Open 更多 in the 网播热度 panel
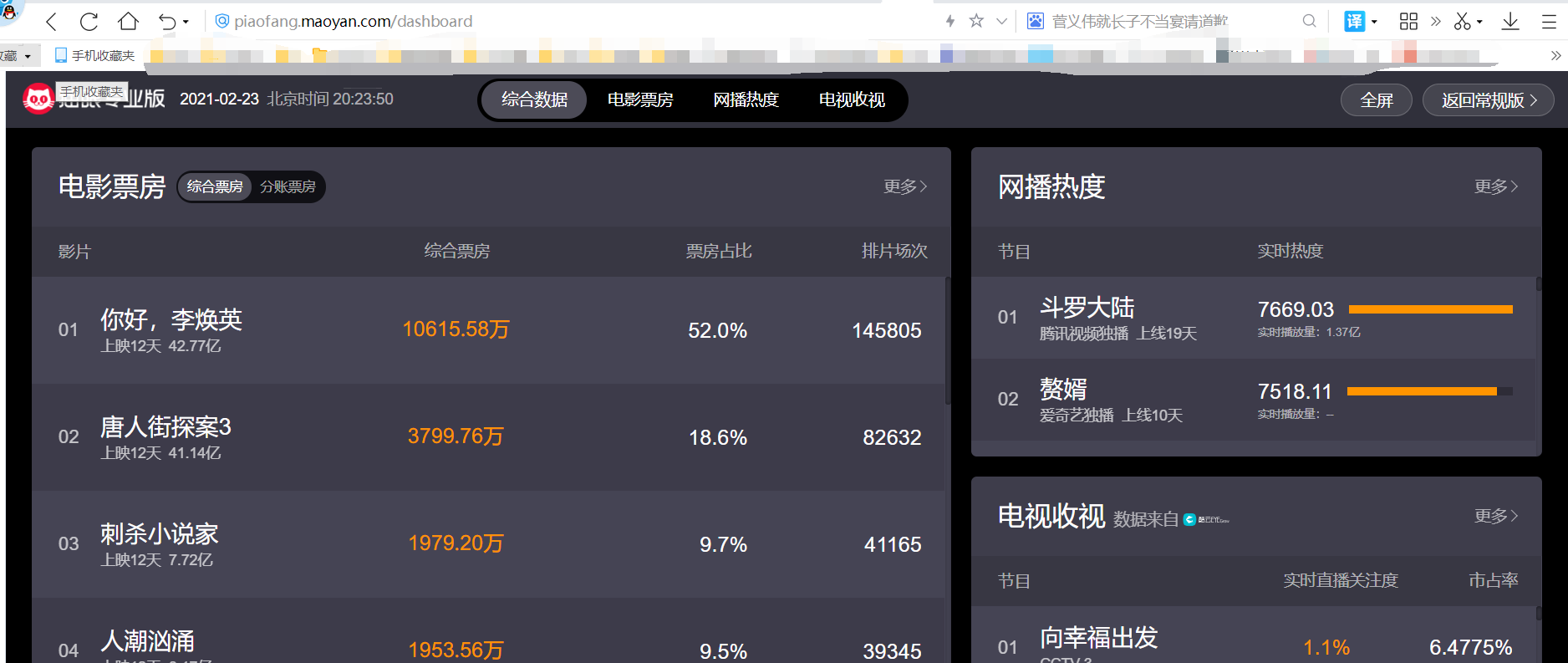Image resolution: width=1568 pixels, height=663 pixels. (1496, 186)
